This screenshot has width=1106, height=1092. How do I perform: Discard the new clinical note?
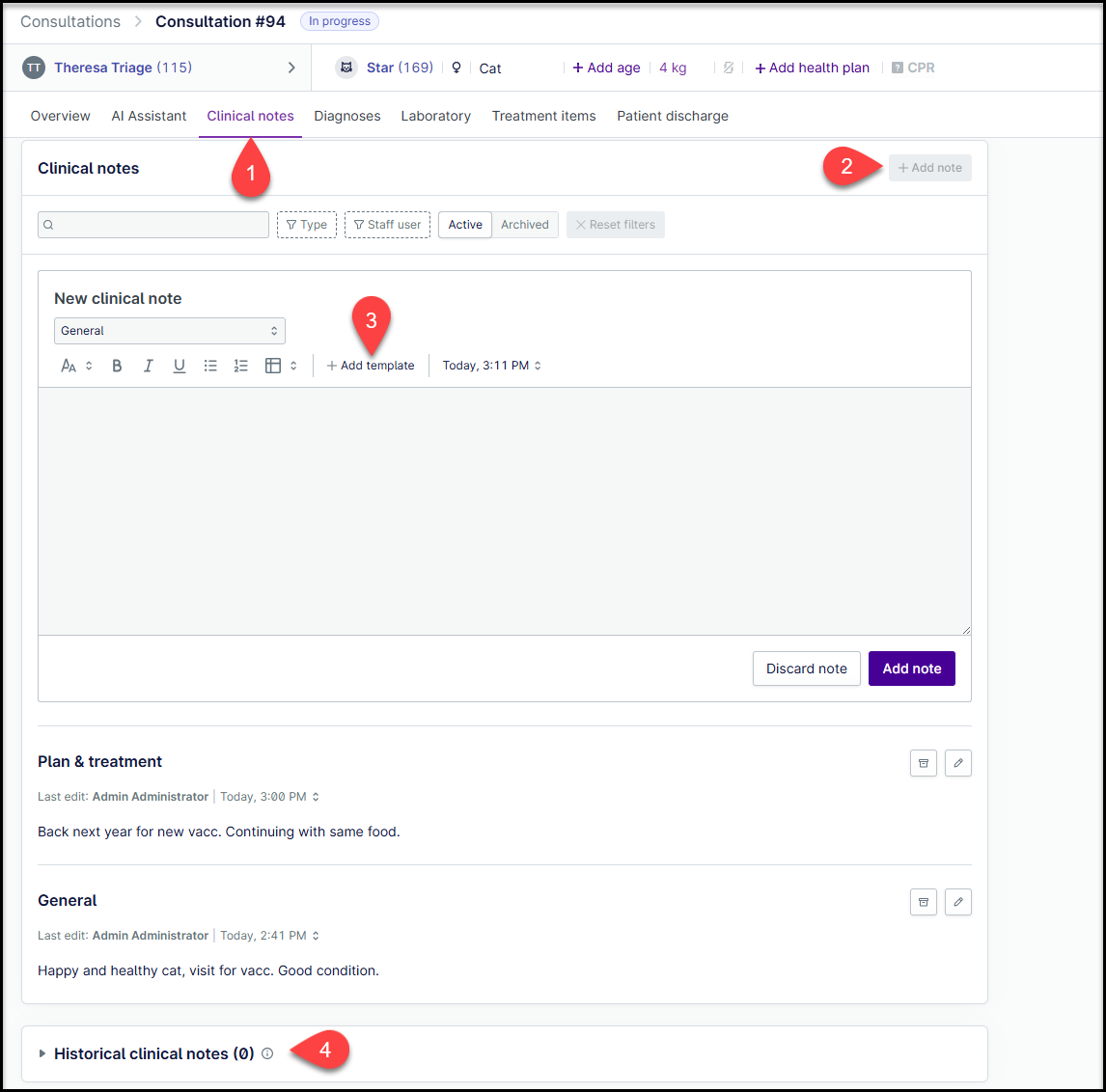point(806,669)
